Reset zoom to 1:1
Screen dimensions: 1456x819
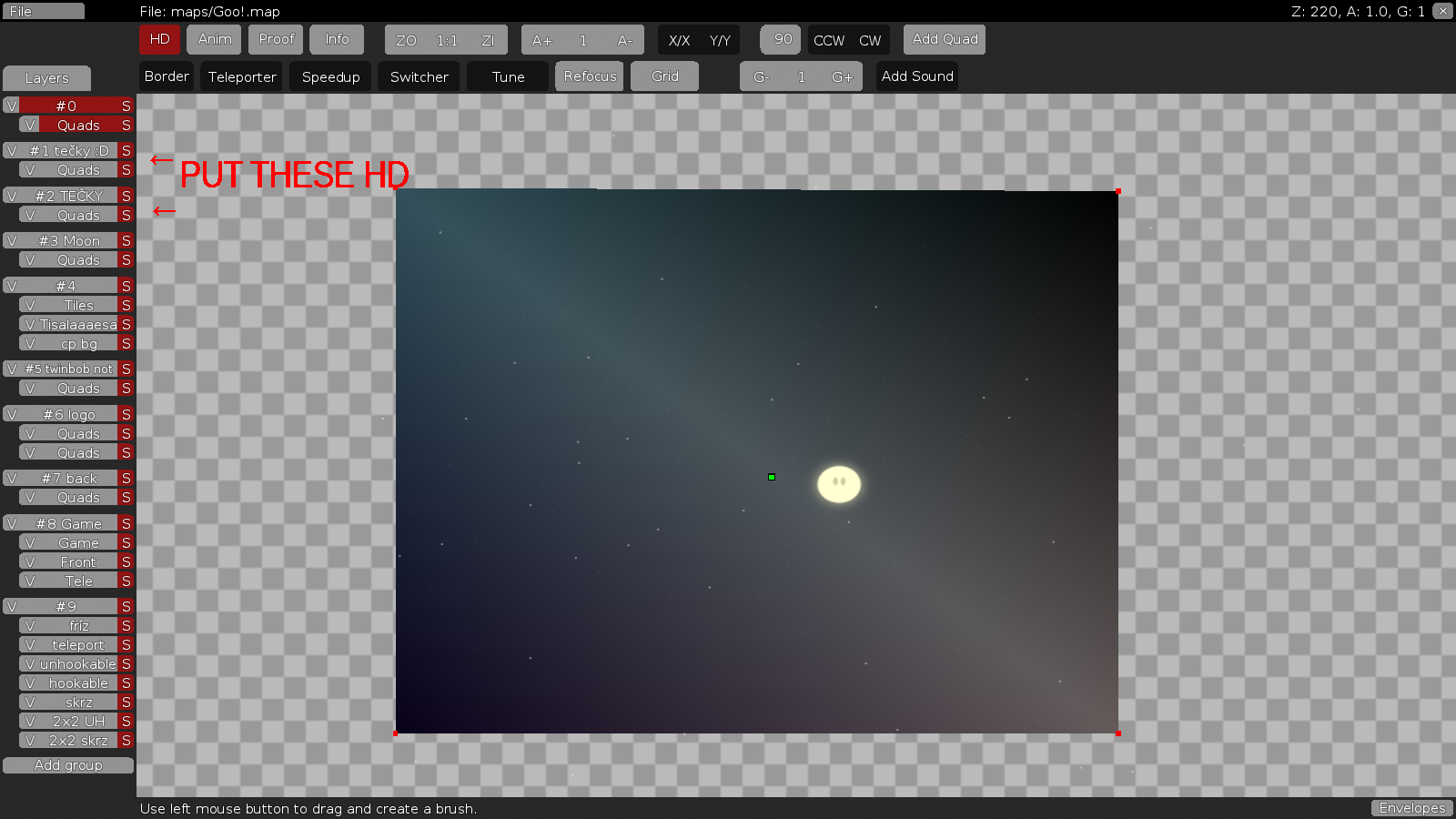tap(445, 39)
